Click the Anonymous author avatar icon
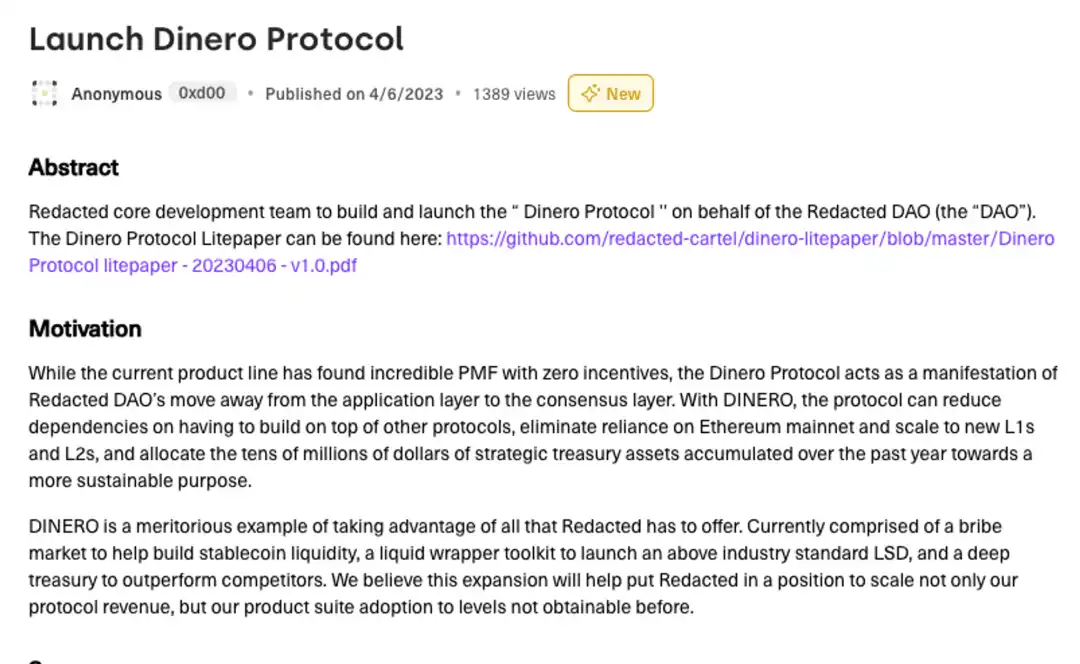 [44, 93]
